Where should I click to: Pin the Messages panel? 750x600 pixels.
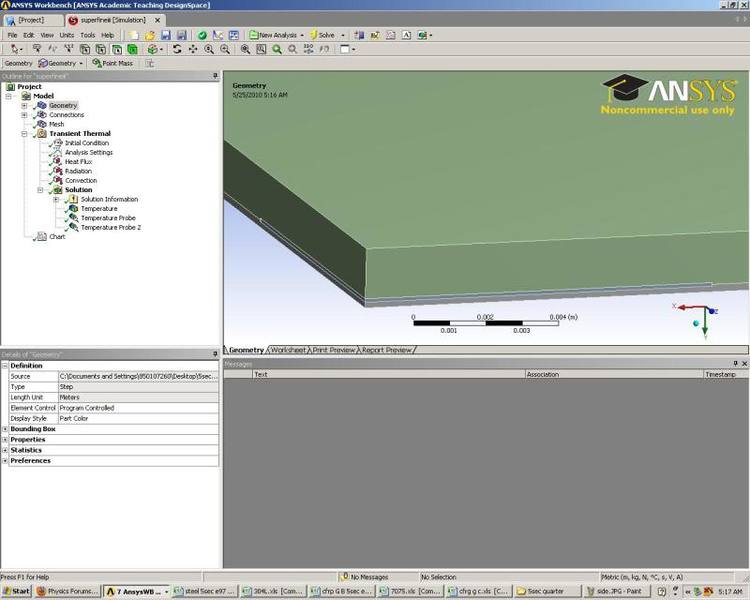pyautogui.click(x=735, y=364)
